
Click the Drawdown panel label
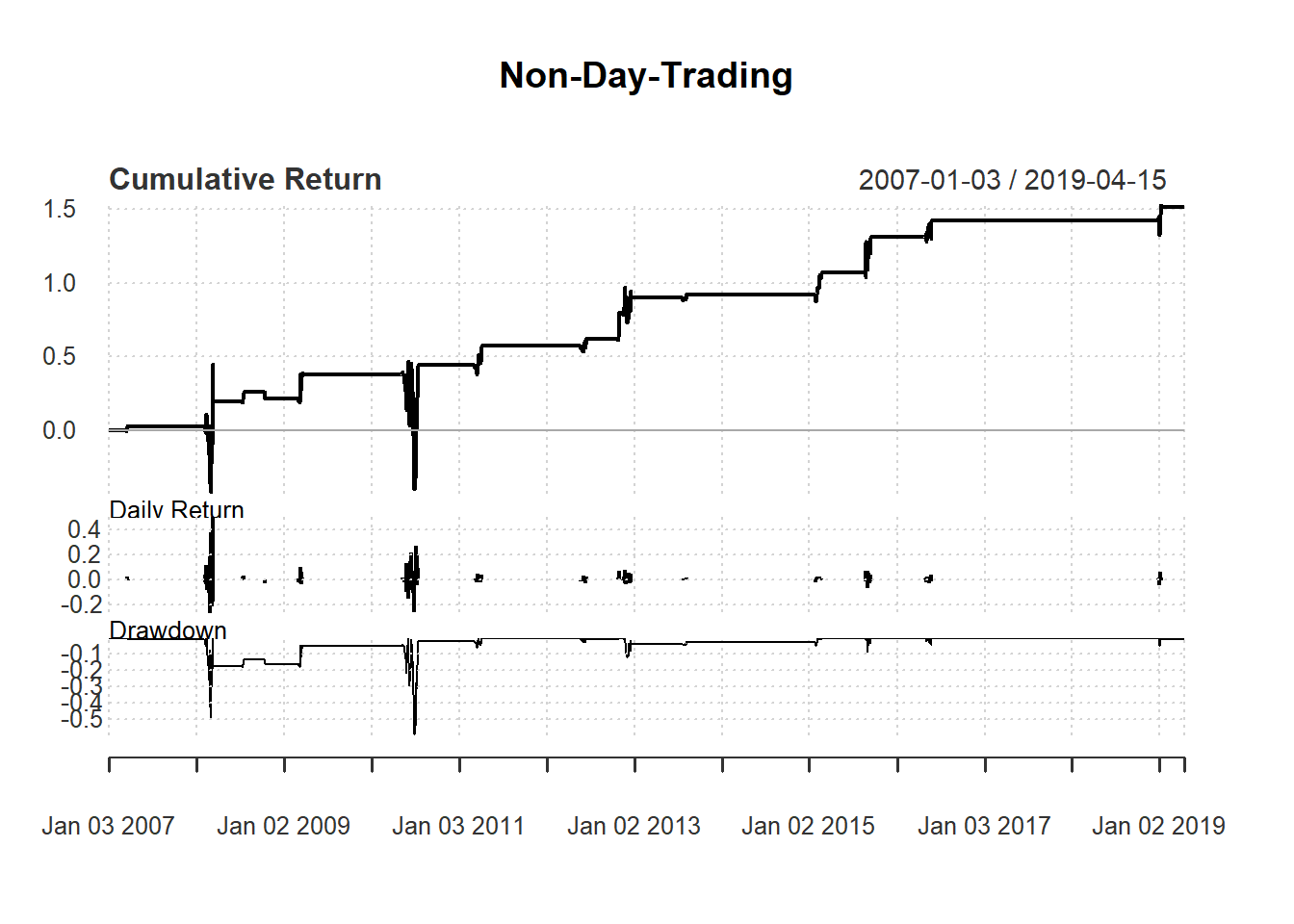tap(168, 630)
